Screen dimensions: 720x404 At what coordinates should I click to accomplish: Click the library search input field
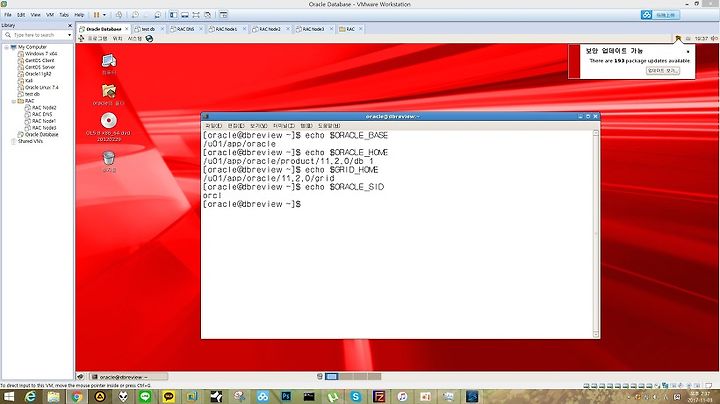point(38,35)
